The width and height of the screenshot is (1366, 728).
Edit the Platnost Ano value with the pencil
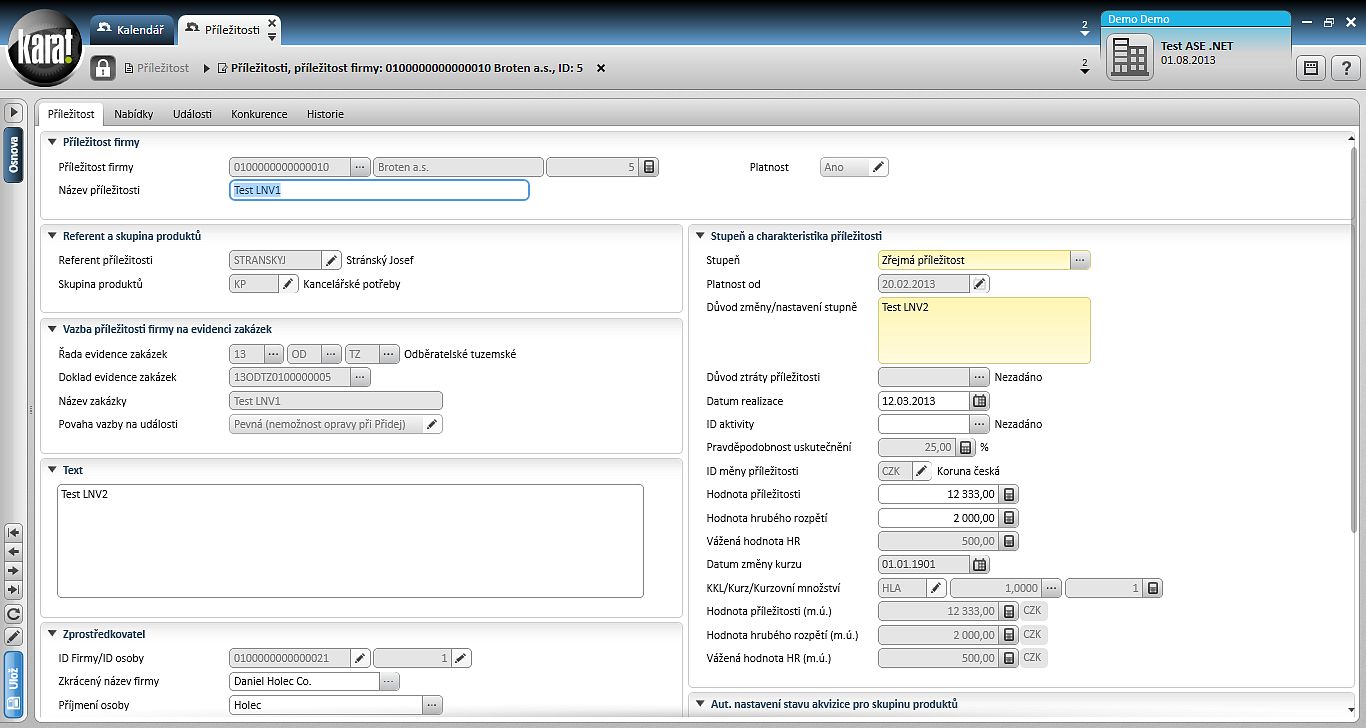point(878,167)
